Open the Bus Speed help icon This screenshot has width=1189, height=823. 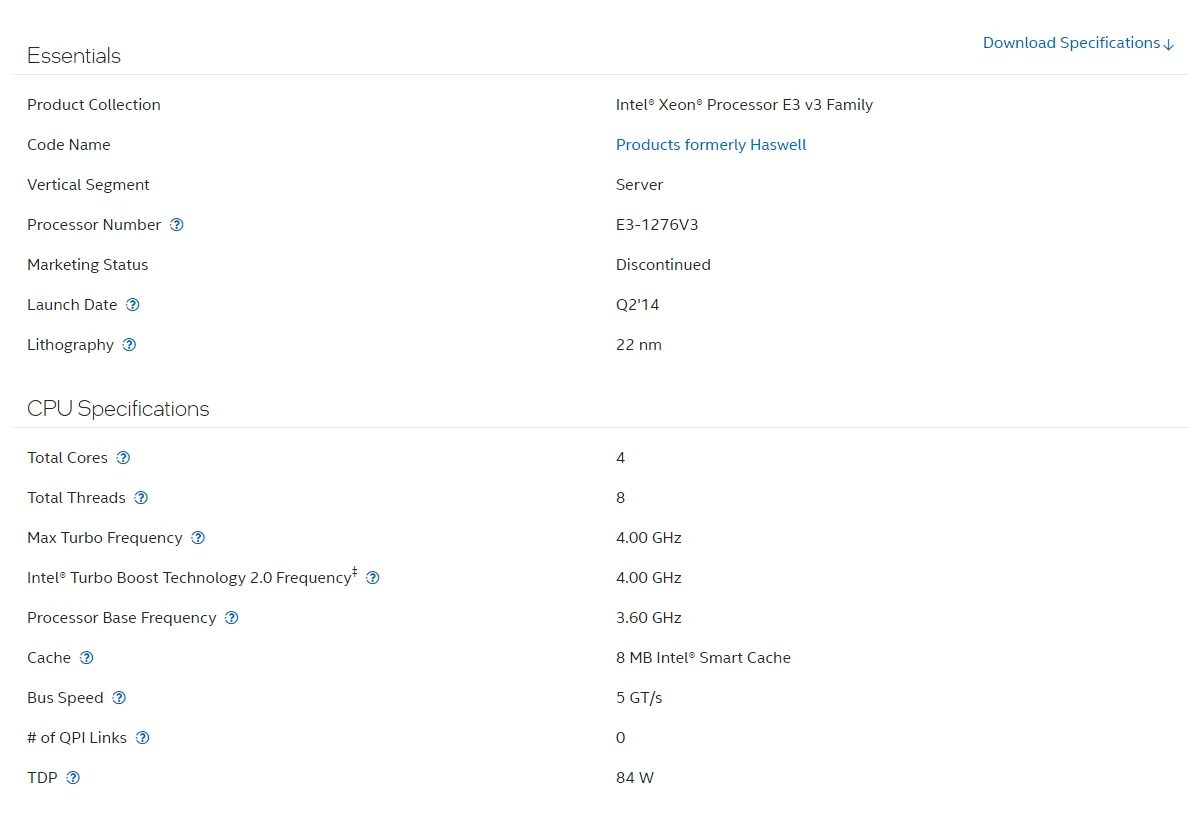point(119,698)
